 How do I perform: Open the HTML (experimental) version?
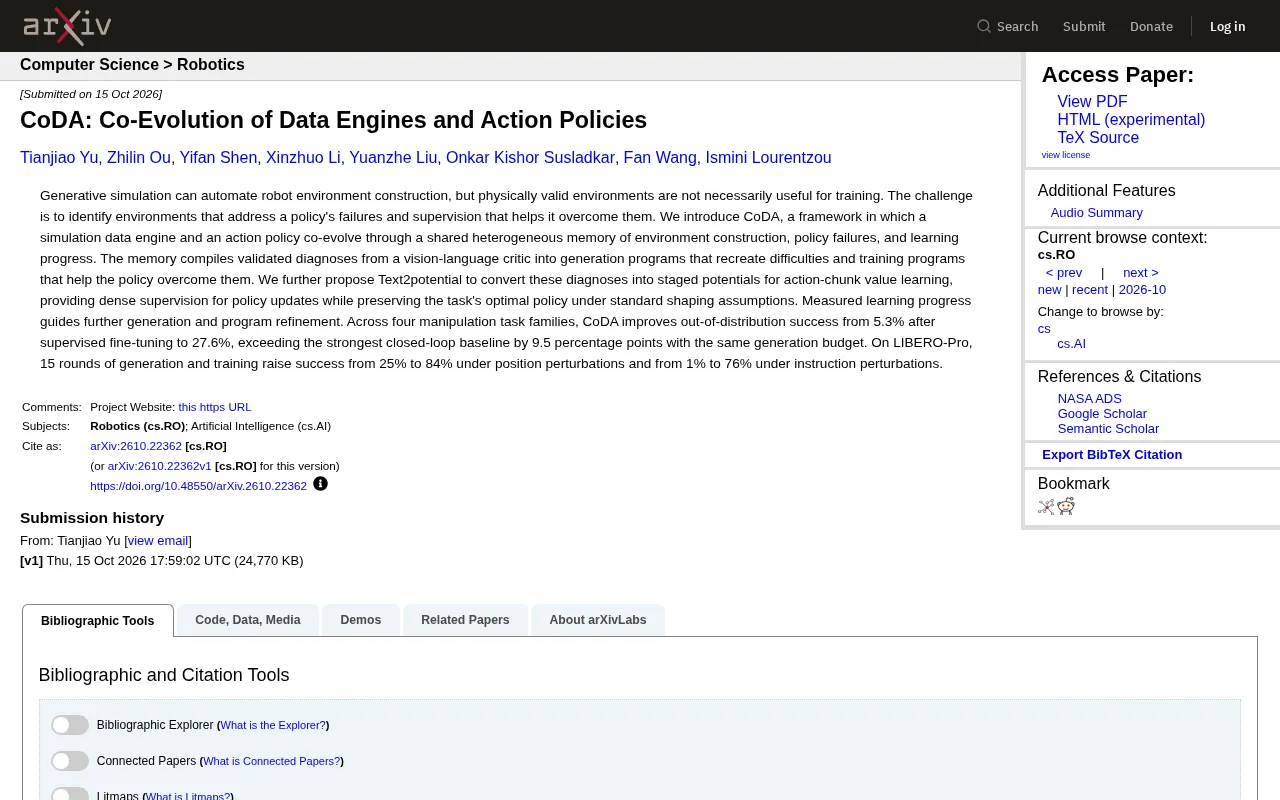point(1131,120)
